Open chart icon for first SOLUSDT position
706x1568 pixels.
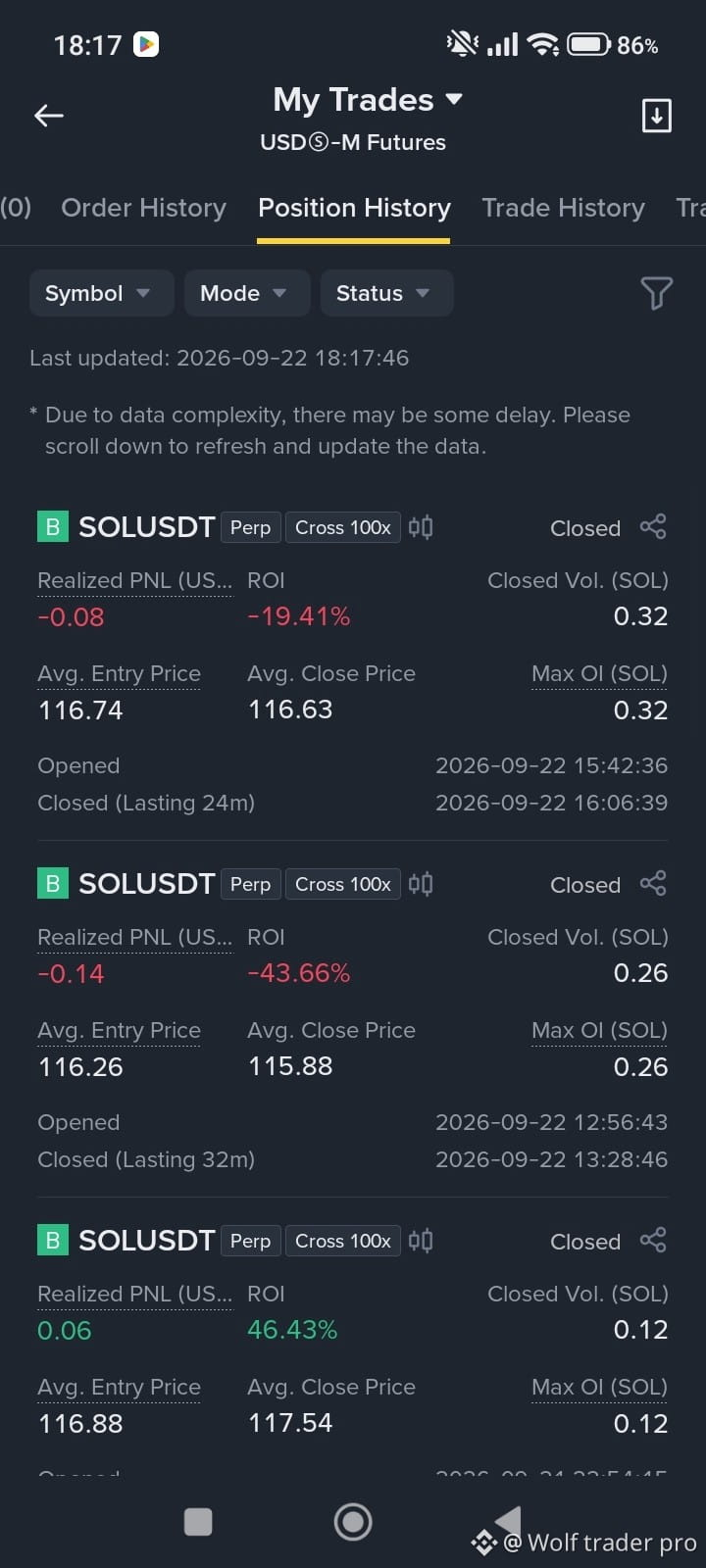(x=421, y=527)
